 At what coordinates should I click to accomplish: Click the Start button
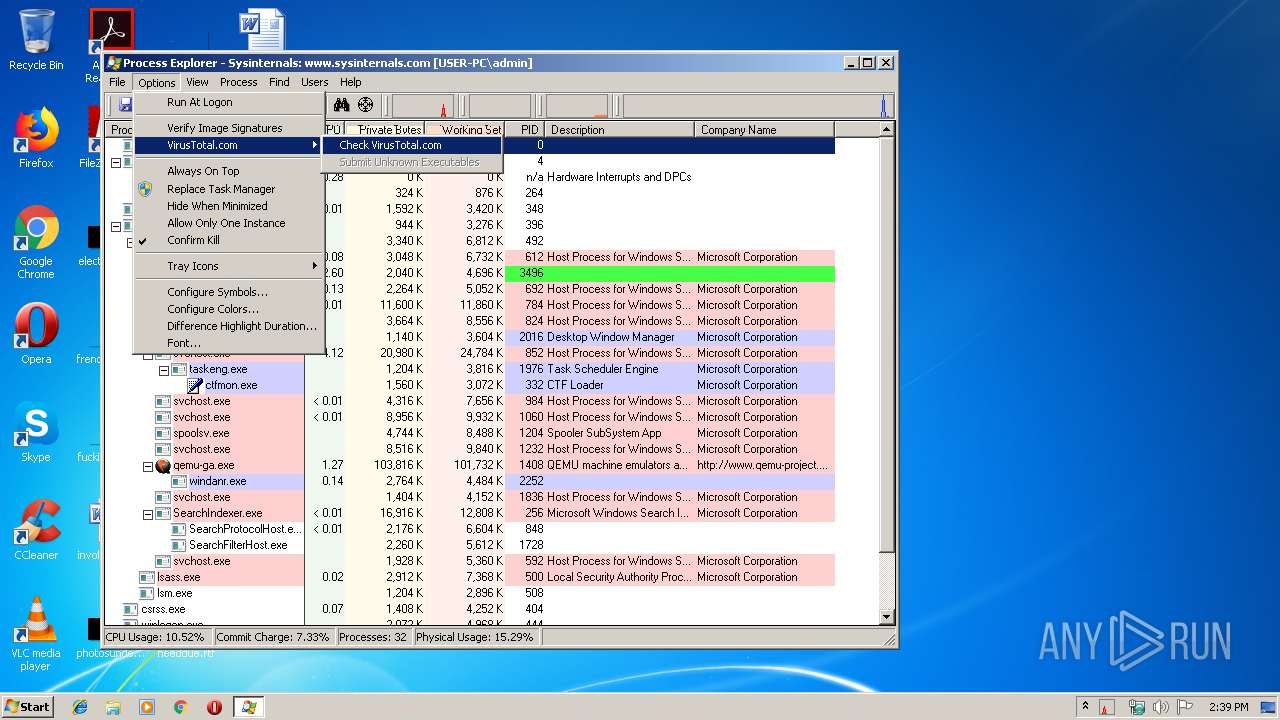[27, 707]
